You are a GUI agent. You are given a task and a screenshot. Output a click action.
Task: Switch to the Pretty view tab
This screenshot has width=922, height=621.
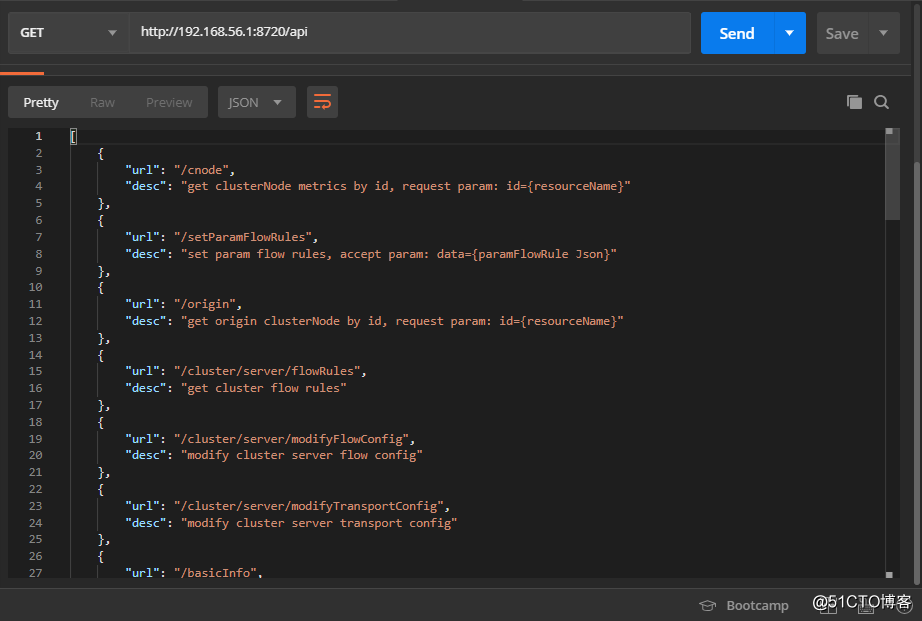[x=41, y=102]
